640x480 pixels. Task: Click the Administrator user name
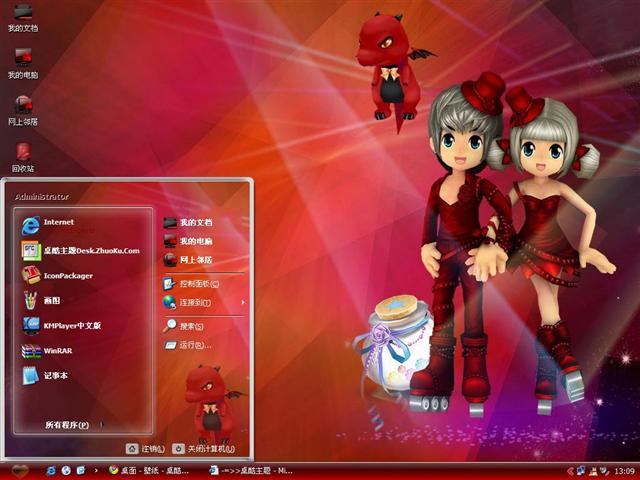pyautogui.click(x=42, y=197)
